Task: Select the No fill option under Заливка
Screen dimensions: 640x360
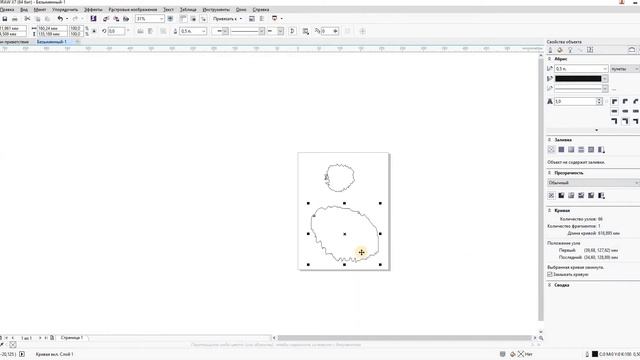Action: coord(551,150)
